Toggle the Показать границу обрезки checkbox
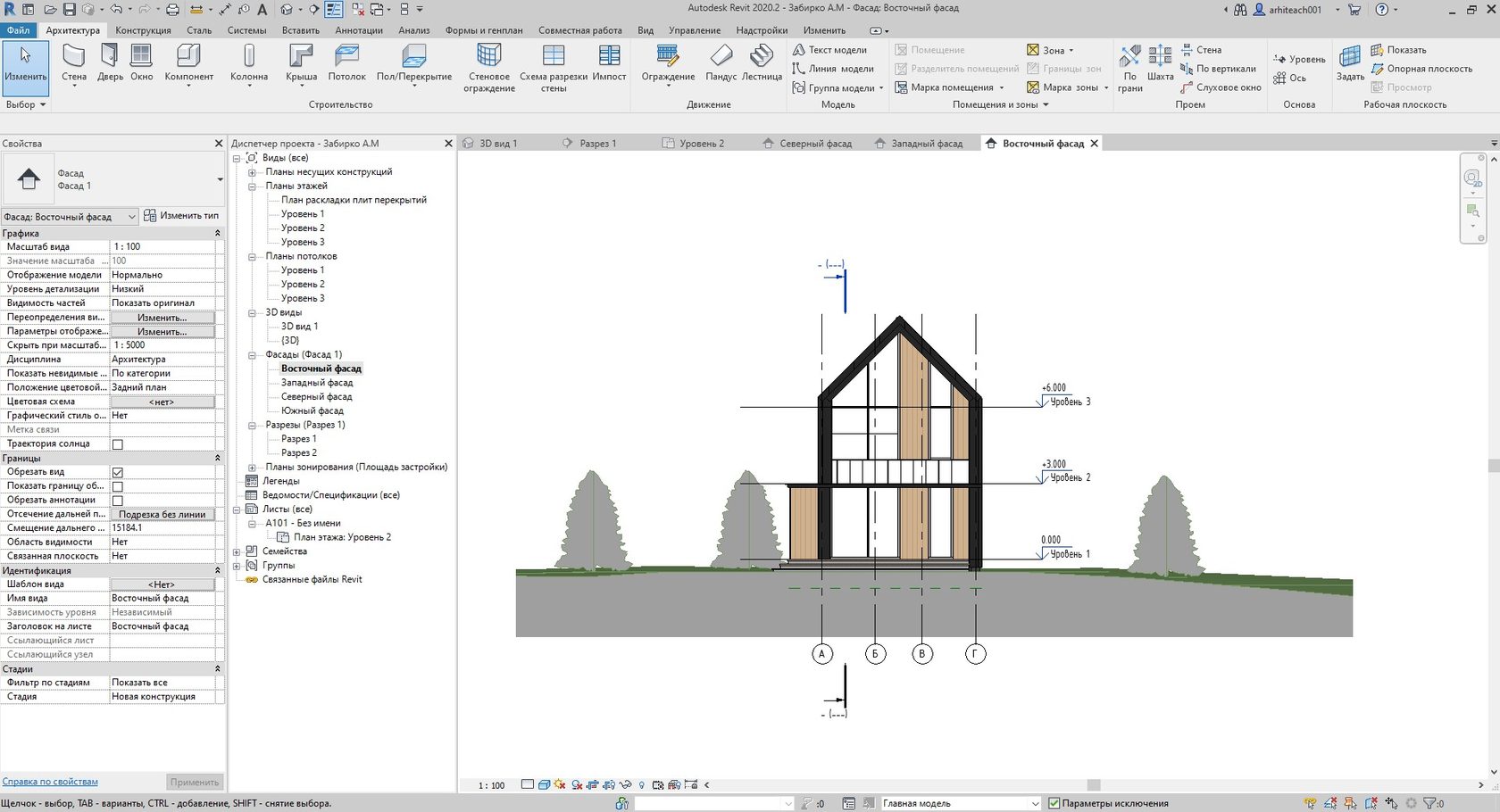 [117, 486]
